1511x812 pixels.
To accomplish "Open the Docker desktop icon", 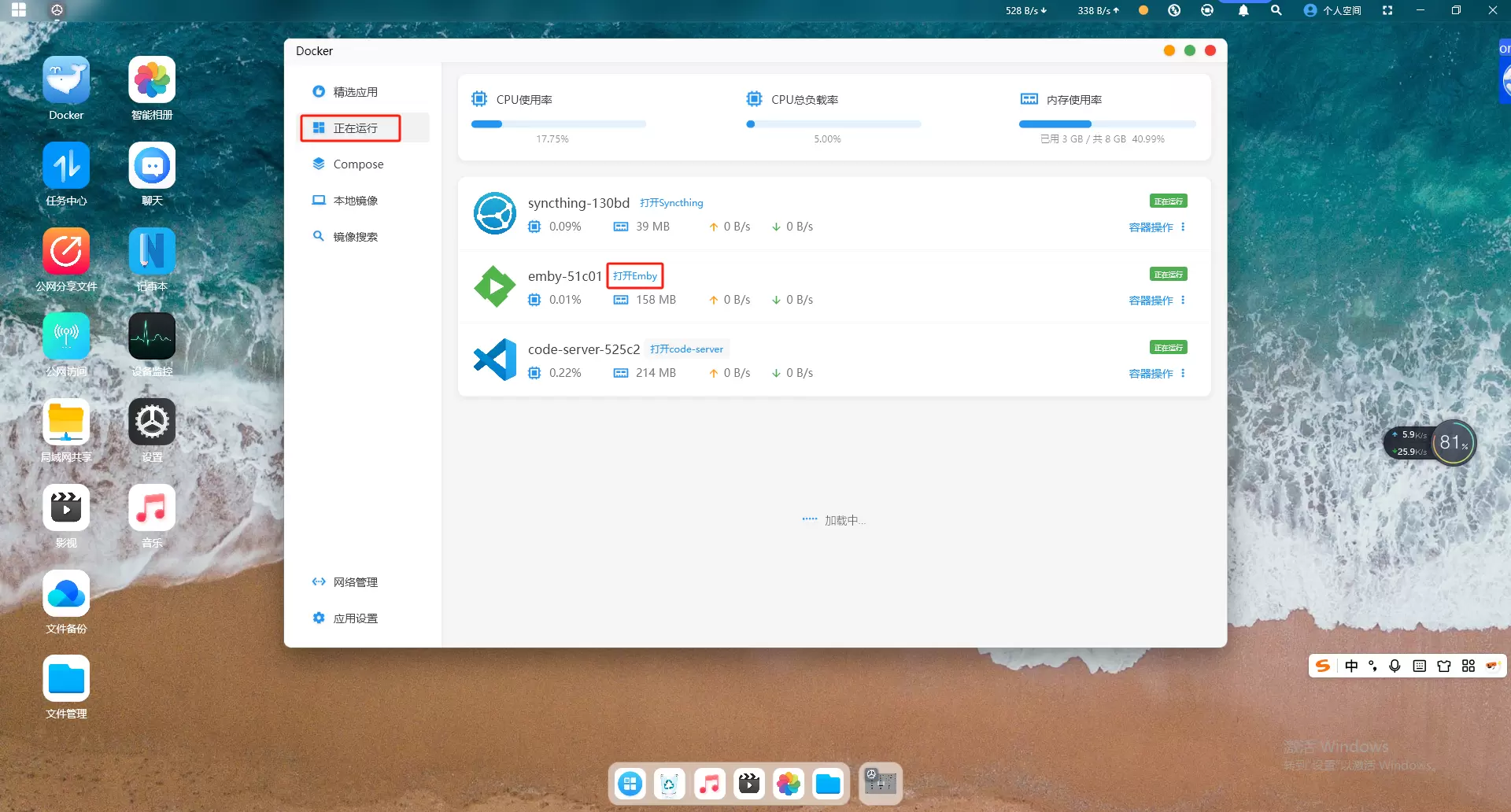I will click(66, 81).
